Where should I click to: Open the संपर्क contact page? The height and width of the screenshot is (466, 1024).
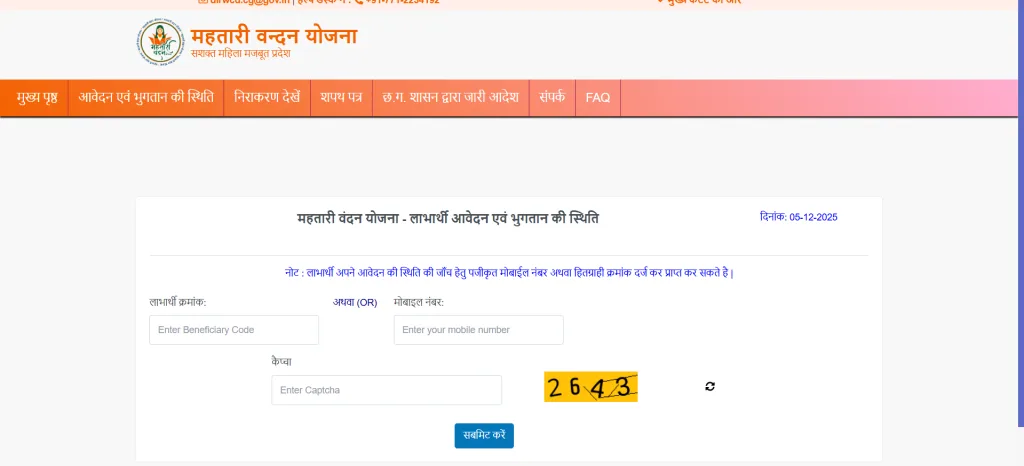pos(552,98)
